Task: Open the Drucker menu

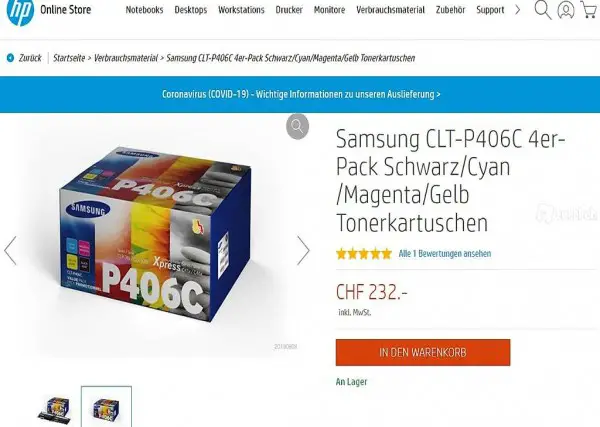Action: 289,10
